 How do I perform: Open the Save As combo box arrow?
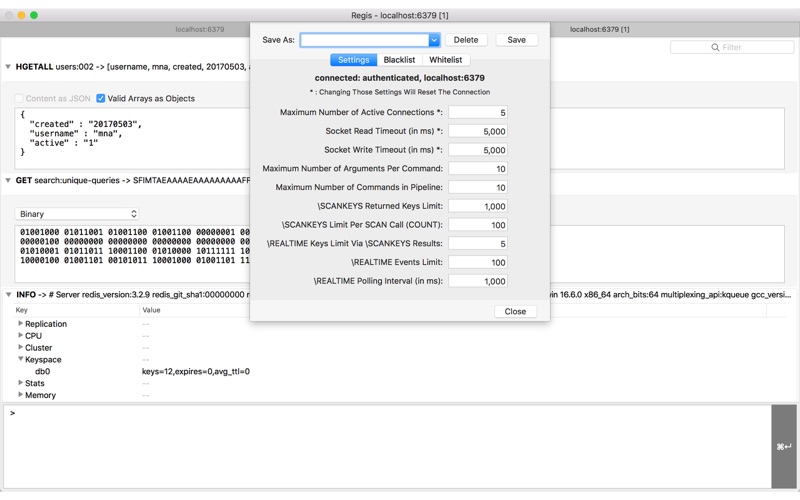pos(434,40)
